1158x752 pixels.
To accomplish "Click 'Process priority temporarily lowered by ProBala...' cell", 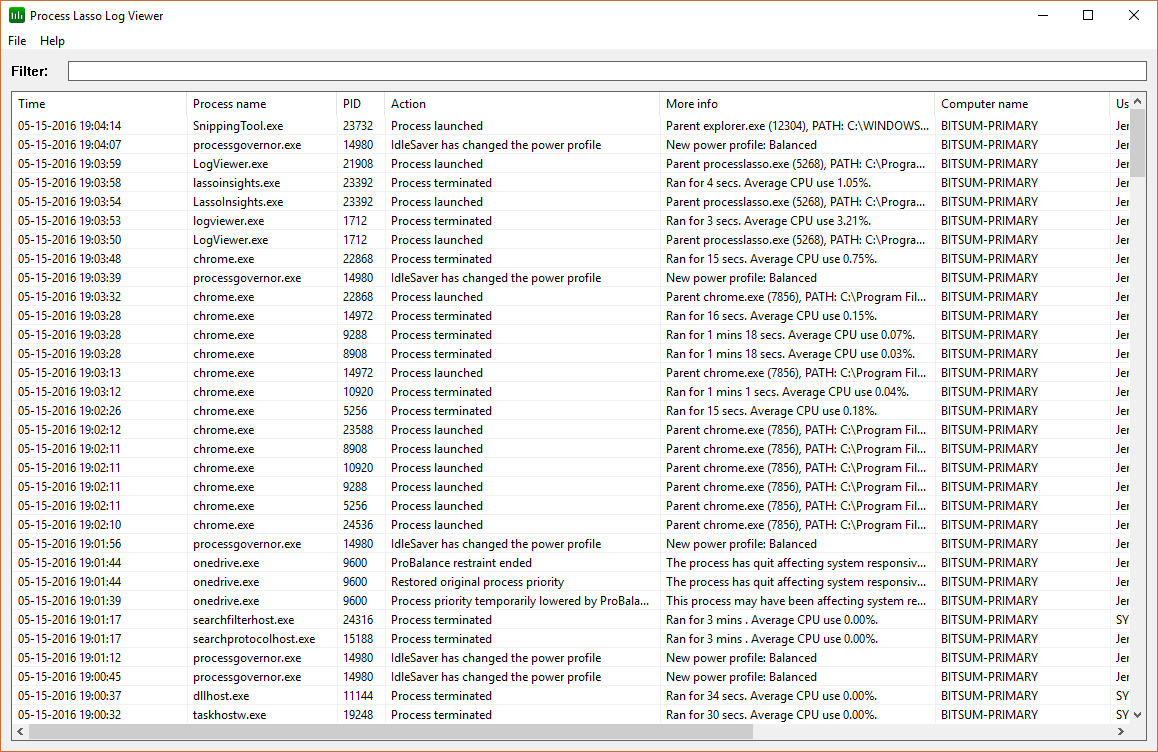I will click(x=520, y=601).
